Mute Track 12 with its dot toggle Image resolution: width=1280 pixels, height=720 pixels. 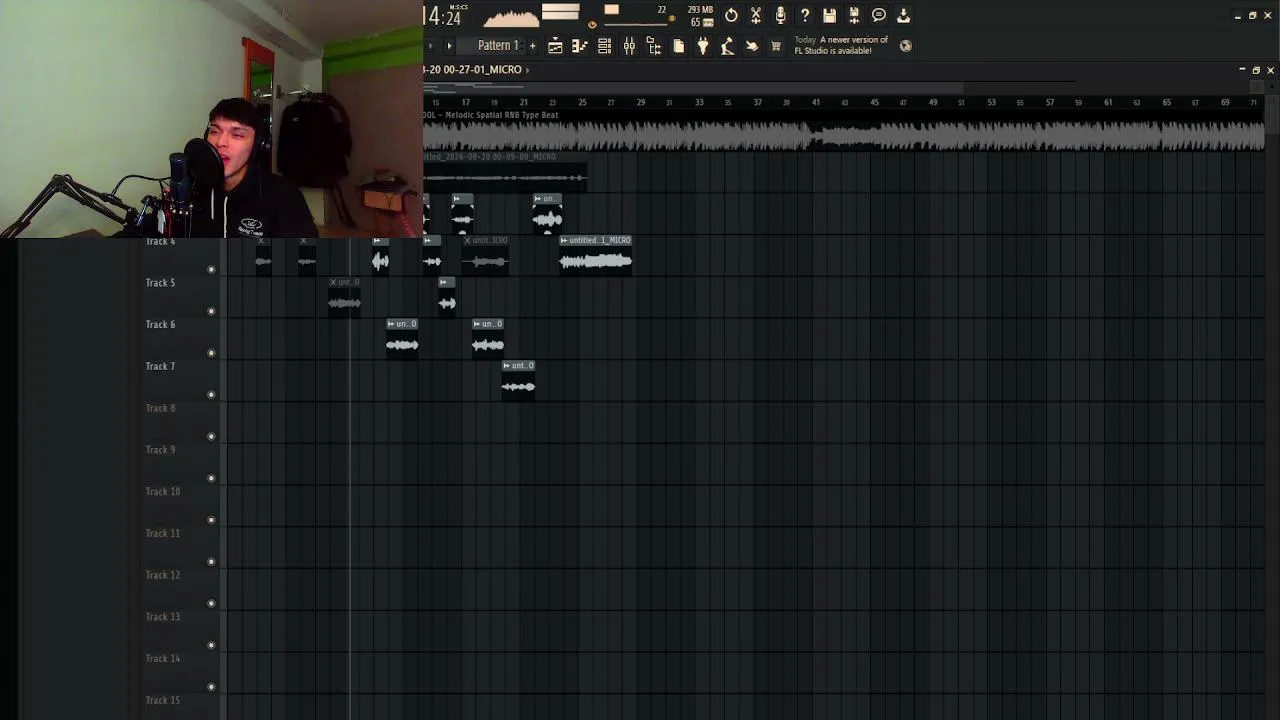pyautogui.click(x=211, y=603)
